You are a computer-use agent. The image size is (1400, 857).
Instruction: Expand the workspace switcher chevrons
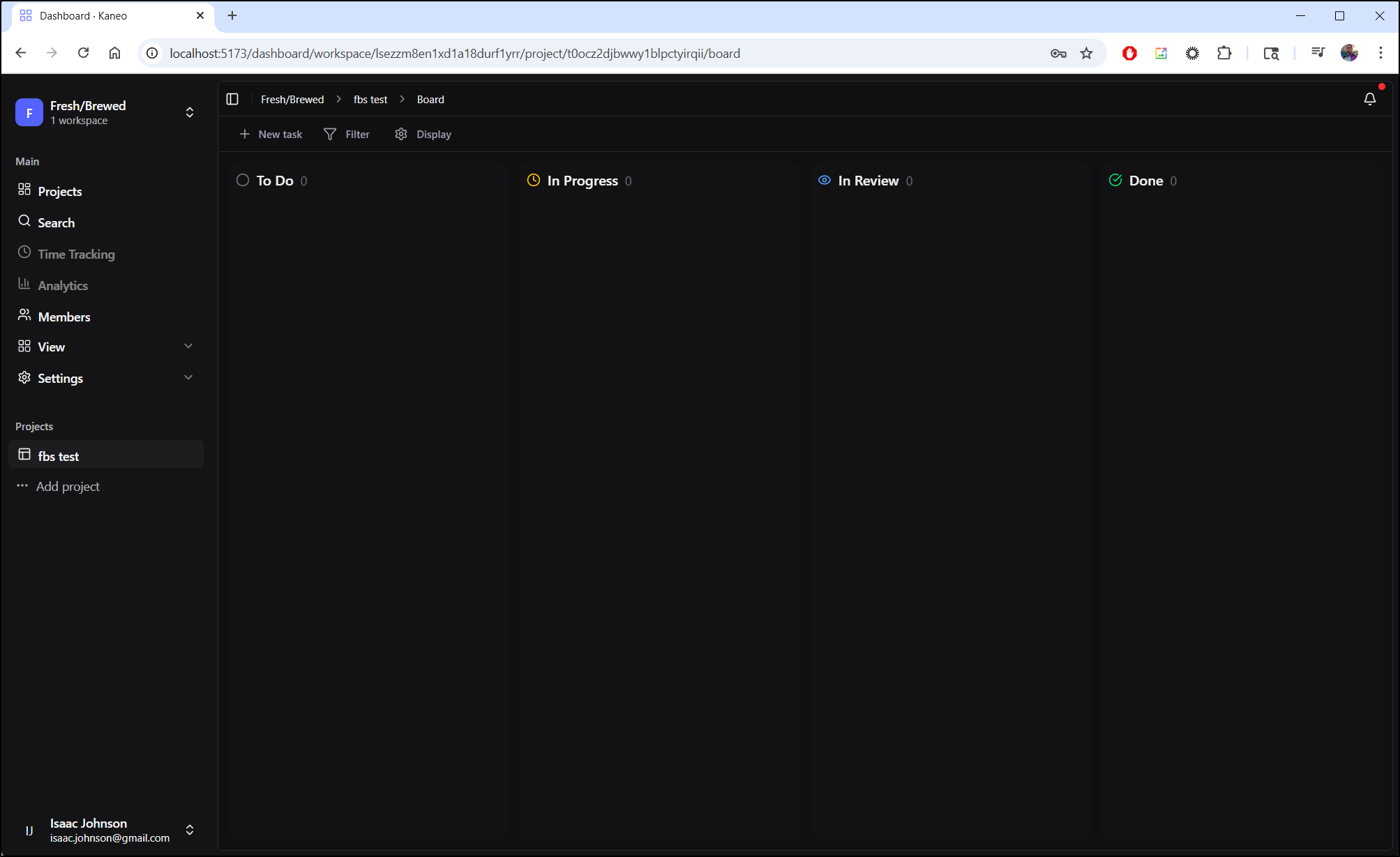pos(190,112)
